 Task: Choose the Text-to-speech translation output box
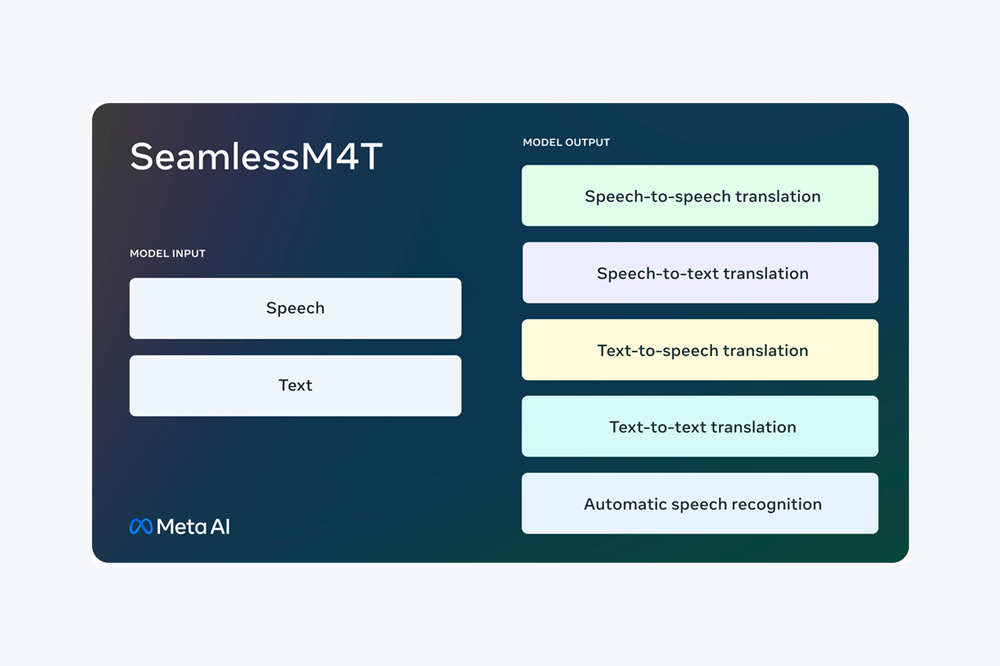pyautogui.click(x=700, y=350)
